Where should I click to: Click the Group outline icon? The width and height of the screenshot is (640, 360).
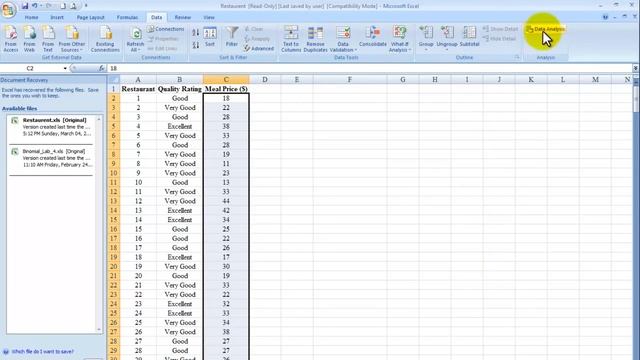tap(426, 33)
